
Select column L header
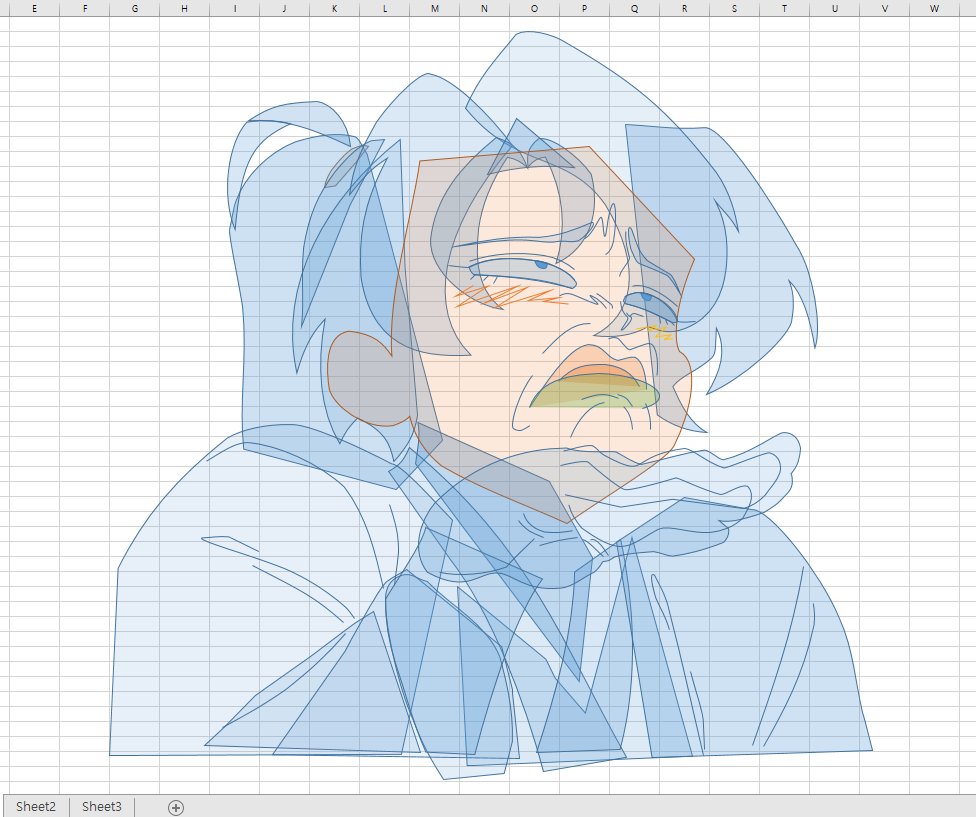(x=385, y=8)
